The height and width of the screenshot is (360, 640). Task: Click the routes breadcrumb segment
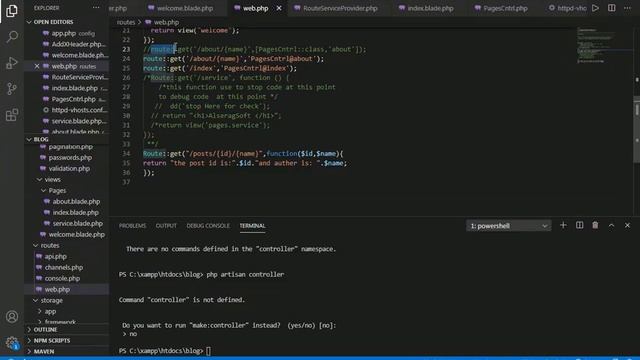(126, 22)
